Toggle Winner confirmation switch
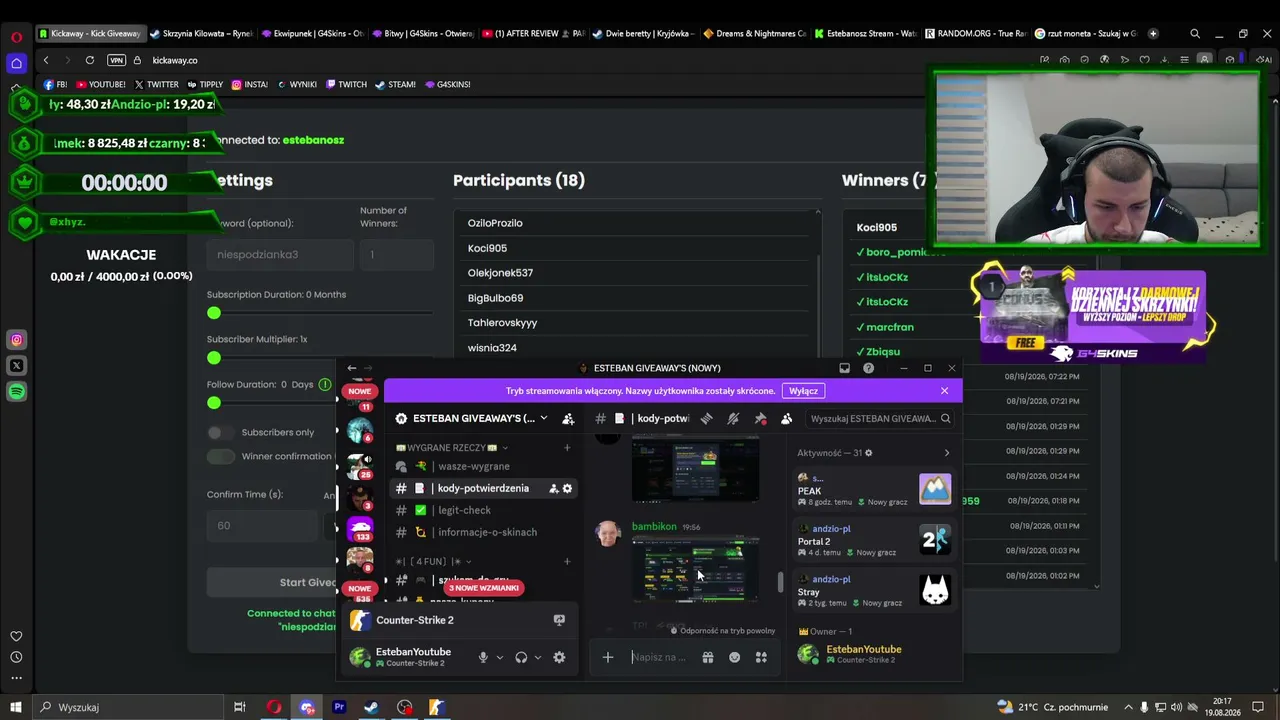 221,456
